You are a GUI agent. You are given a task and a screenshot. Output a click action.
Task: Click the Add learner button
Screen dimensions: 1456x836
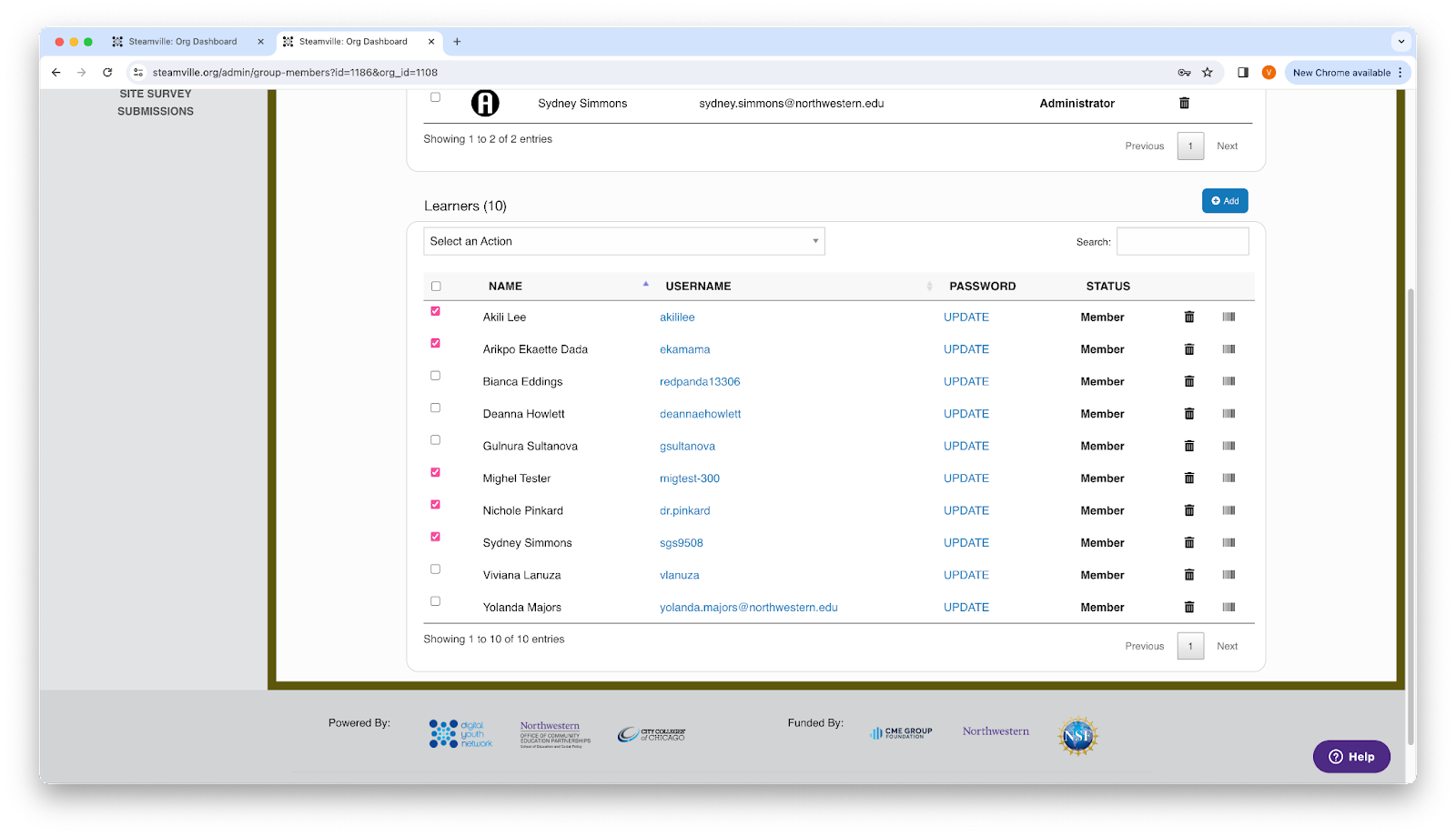1225,201
